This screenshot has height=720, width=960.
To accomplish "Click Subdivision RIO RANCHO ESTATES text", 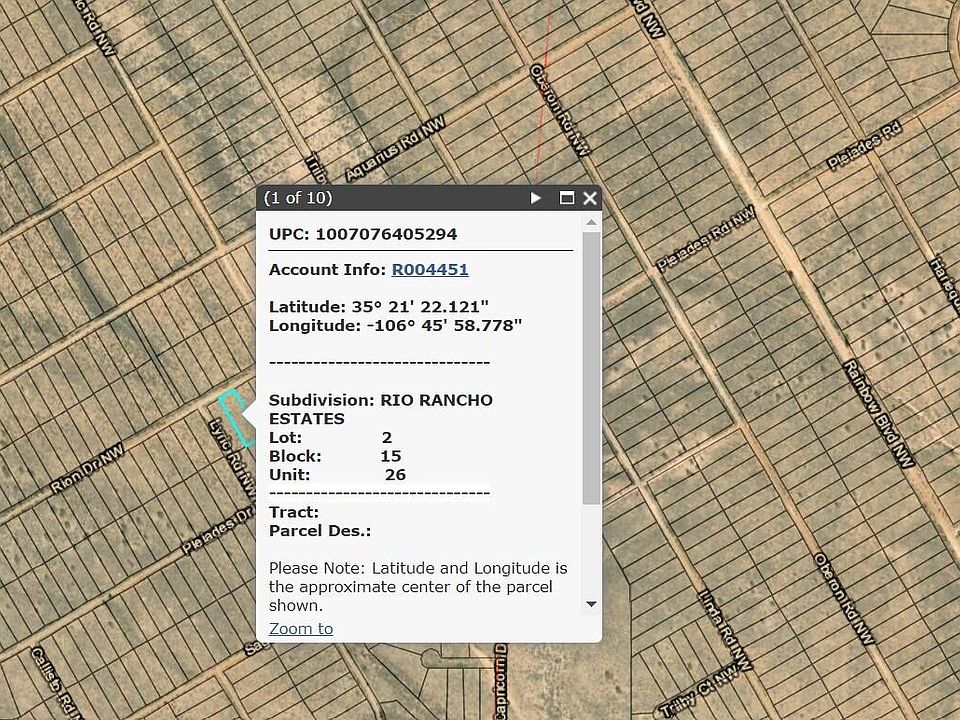I will pyautogui.click(x=381, y=409).
